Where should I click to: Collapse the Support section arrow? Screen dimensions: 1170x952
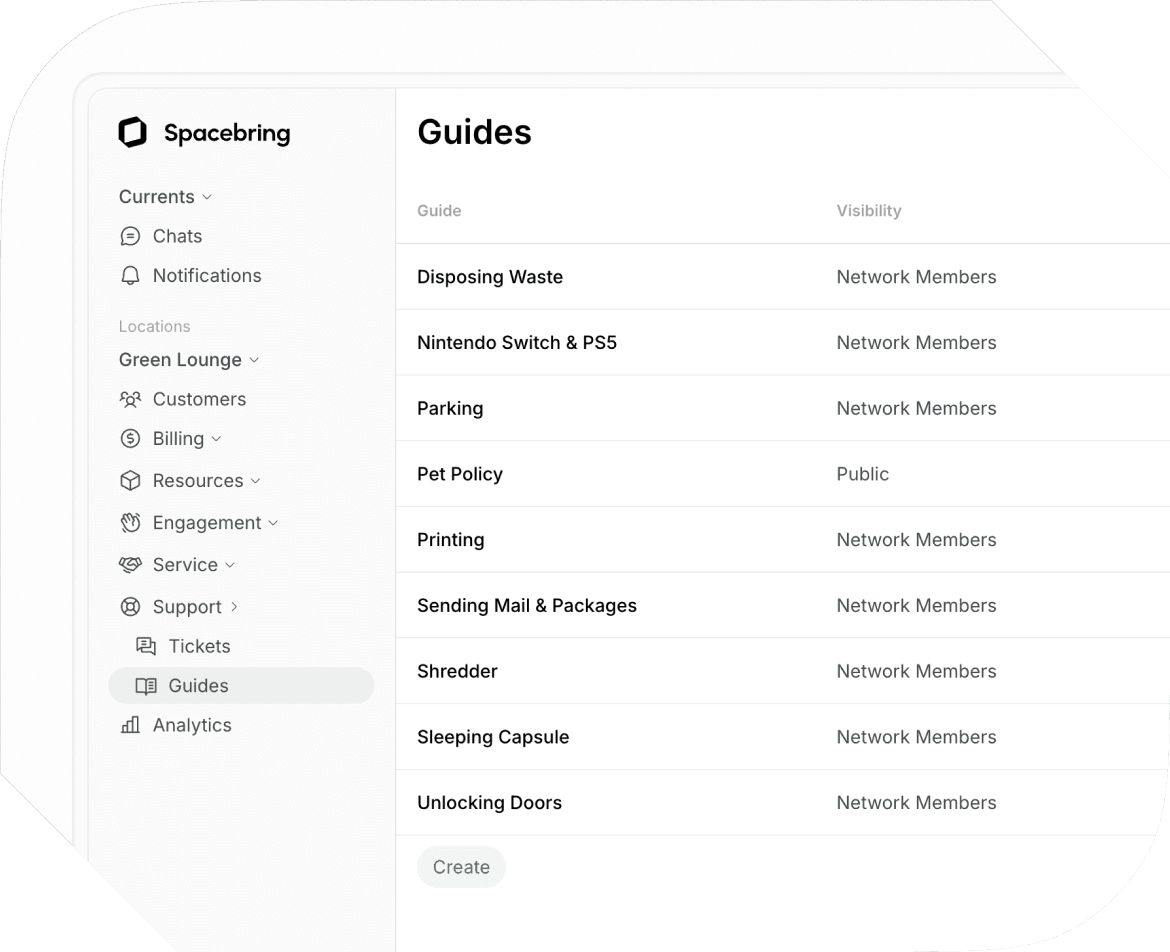(233, 607)
